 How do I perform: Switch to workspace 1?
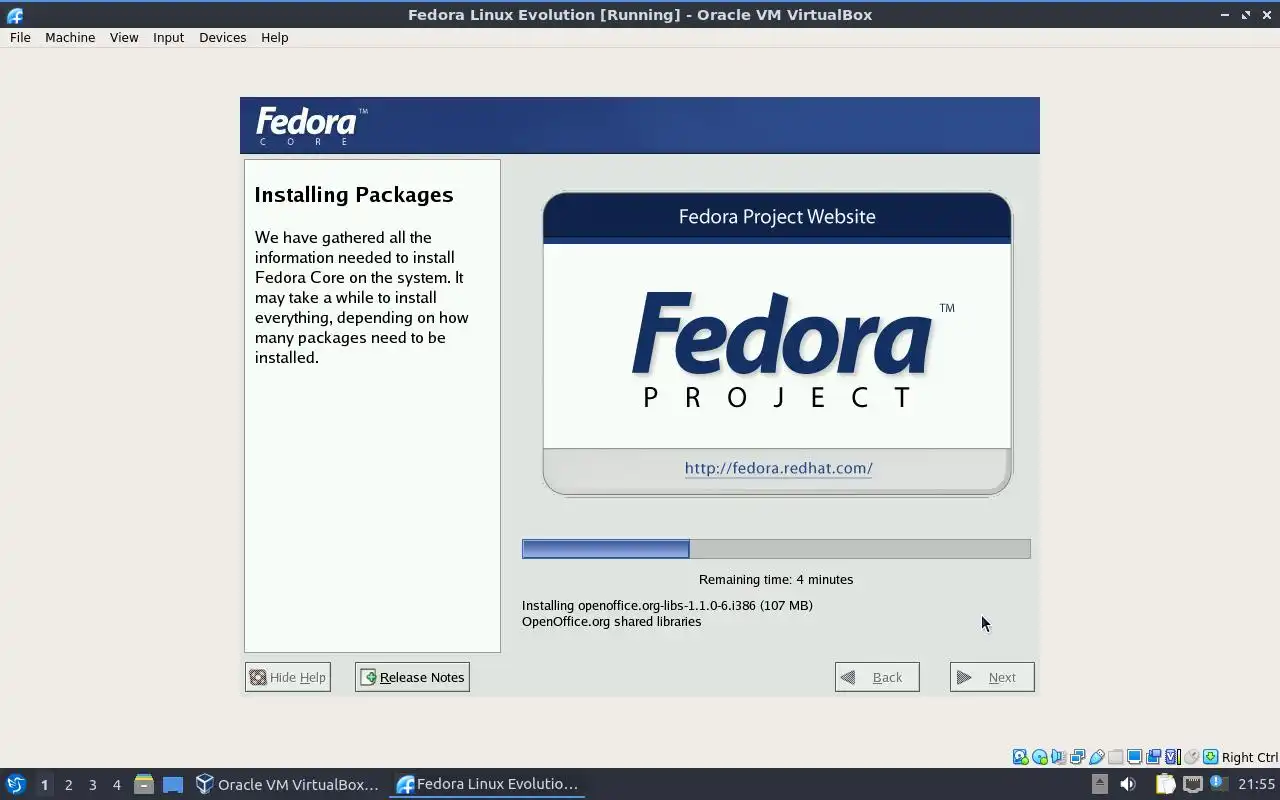(44, 784)
